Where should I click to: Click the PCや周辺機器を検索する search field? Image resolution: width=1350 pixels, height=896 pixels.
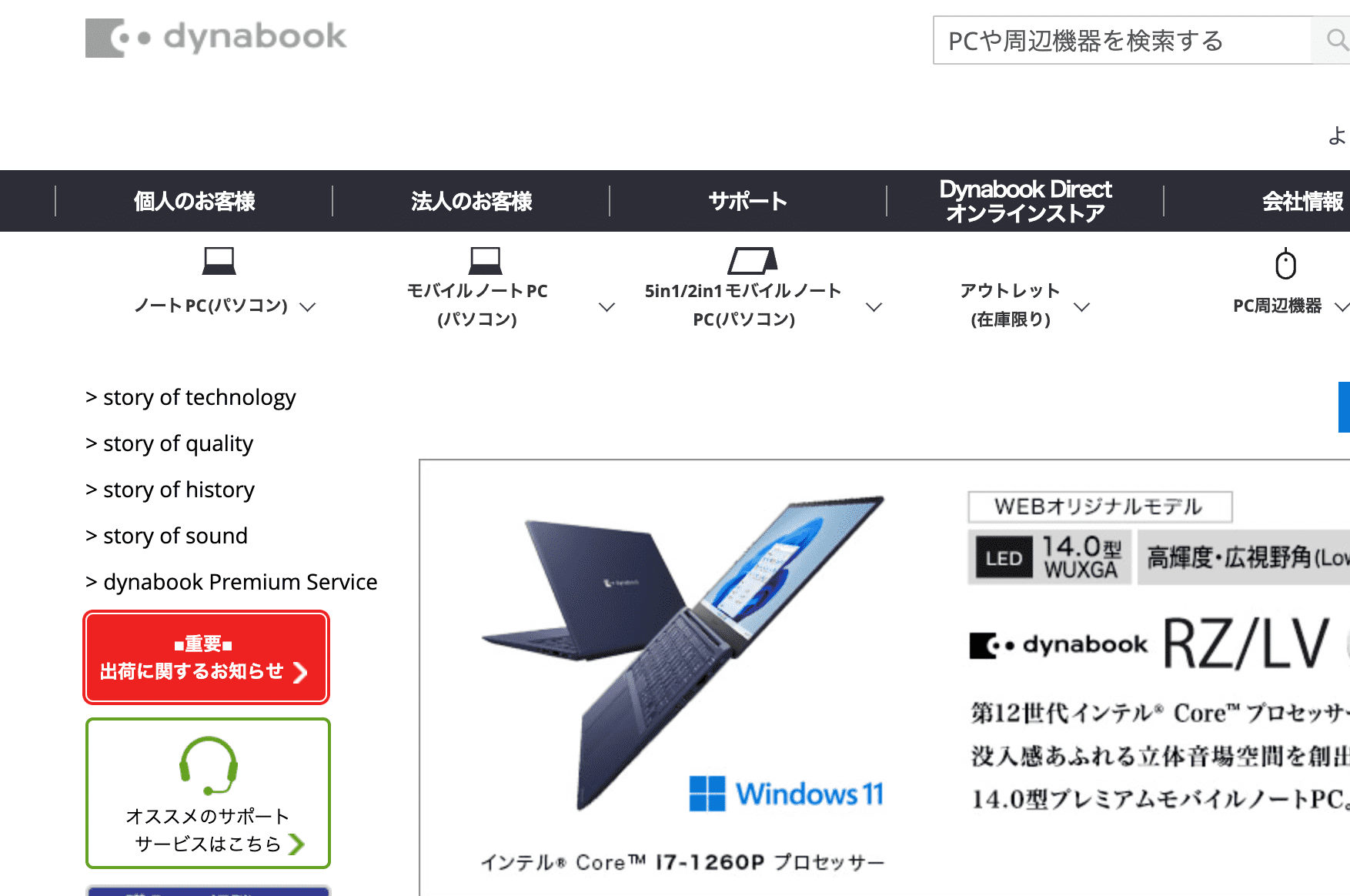click(x=1122, y=40)
